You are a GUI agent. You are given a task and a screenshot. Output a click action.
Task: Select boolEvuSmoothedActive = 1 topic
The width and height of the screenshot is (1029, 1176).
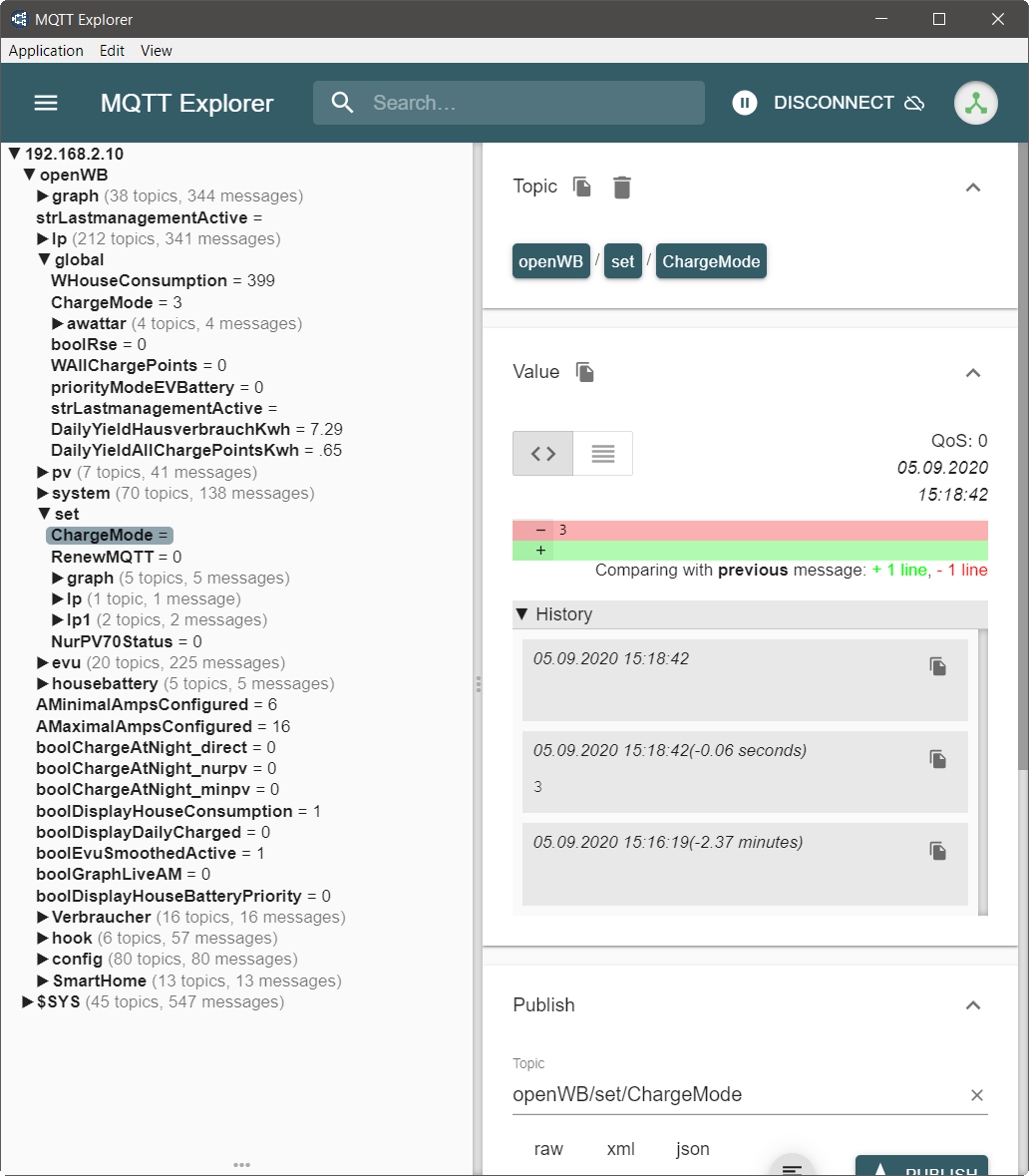150,853
